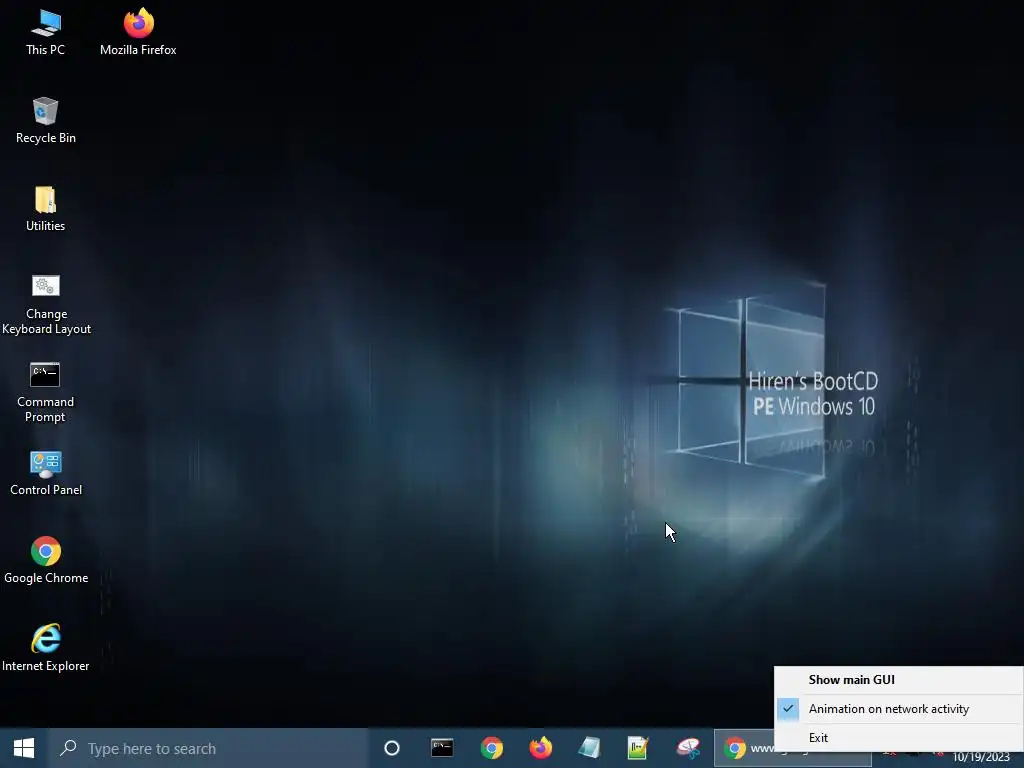Click the taskbar date 10/19/2023
Image resolution: width=1024 pixels, height=768 pixels.
tap(981, 758)
